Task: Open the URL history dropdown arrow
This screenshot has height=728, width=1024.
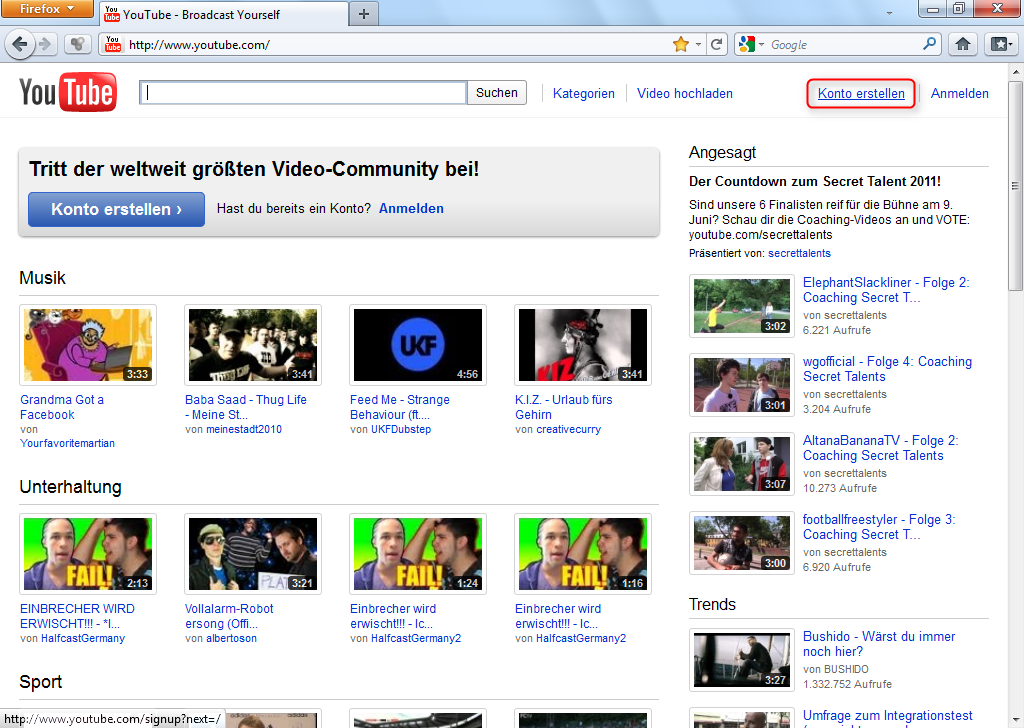Action: click(699, 44)
